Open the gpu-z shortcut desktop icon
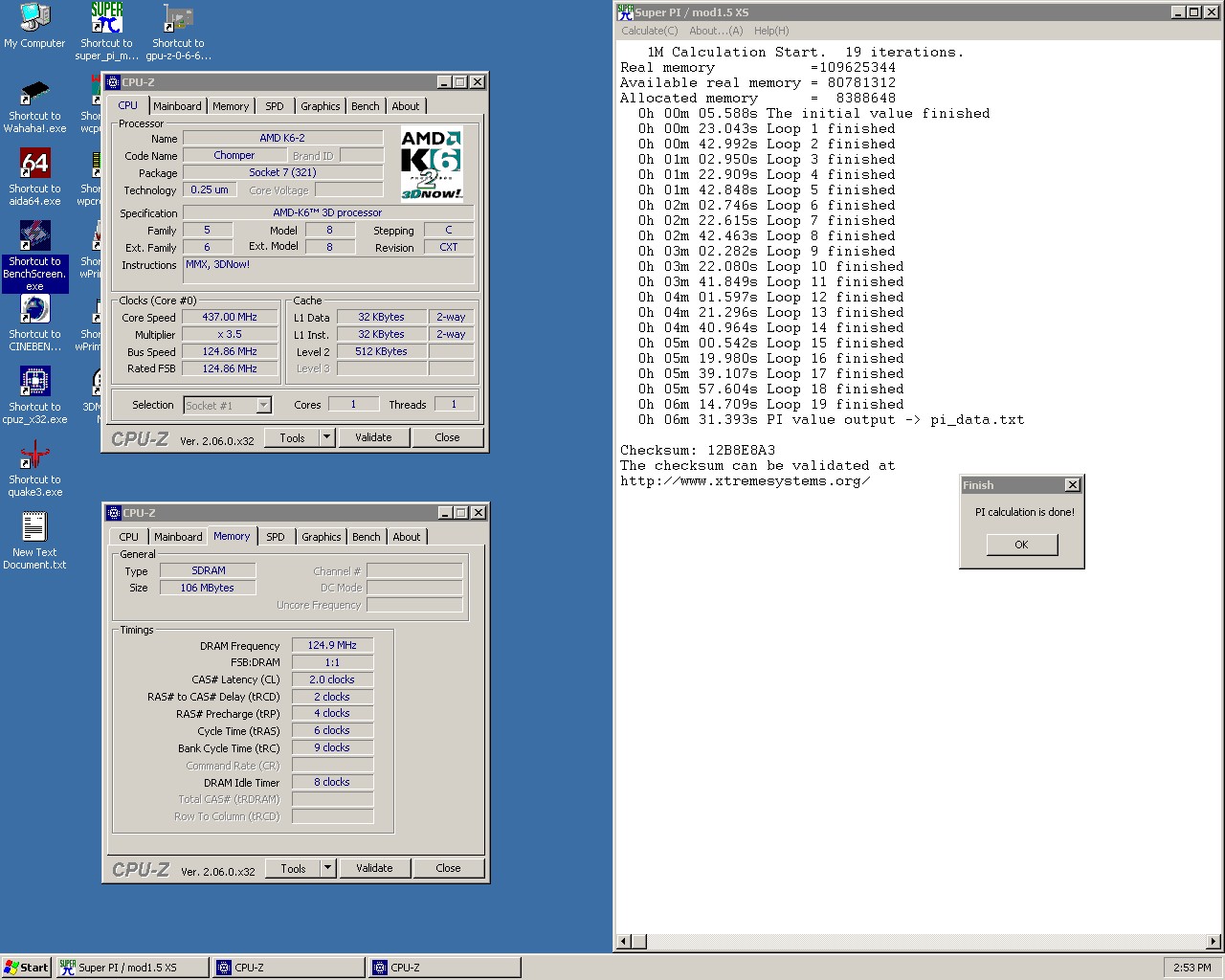 point(178,17)
